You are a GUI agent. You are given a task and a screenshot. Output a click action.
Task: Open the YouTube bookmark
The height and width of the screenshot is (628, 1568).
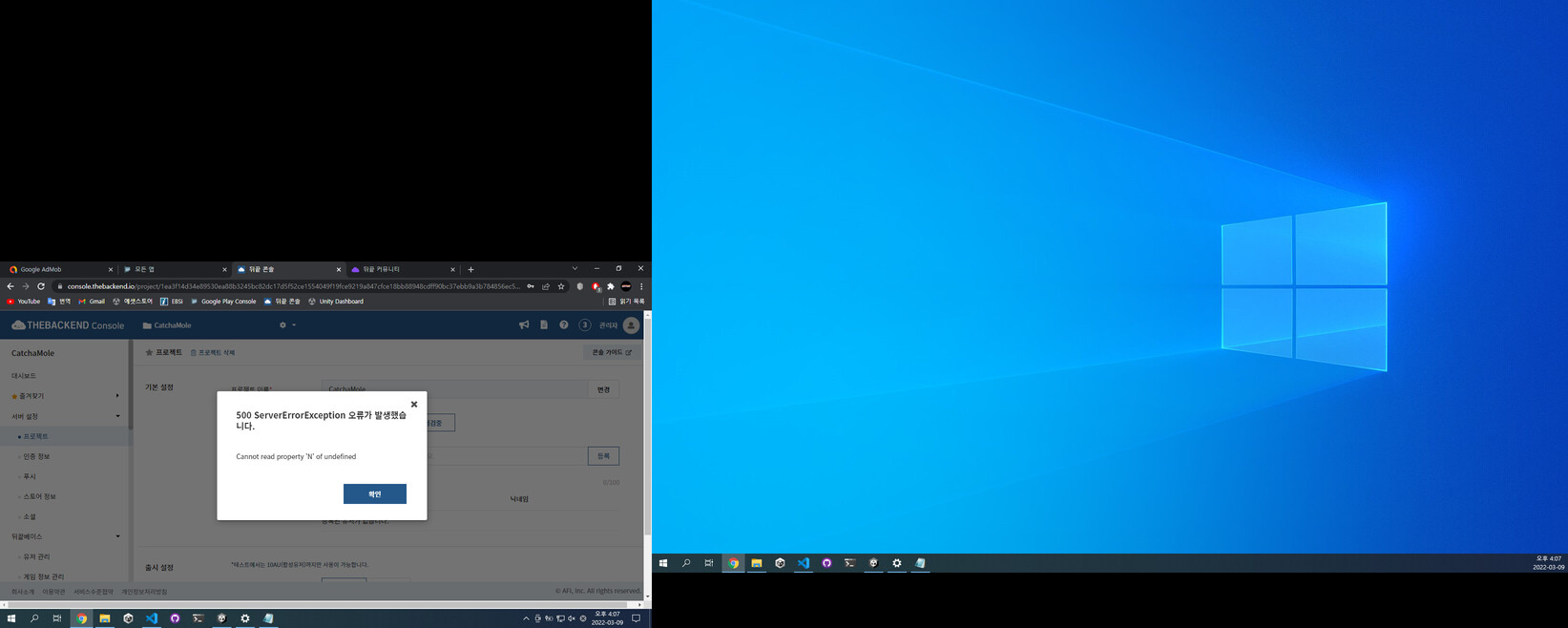click(x=24, y=302)
